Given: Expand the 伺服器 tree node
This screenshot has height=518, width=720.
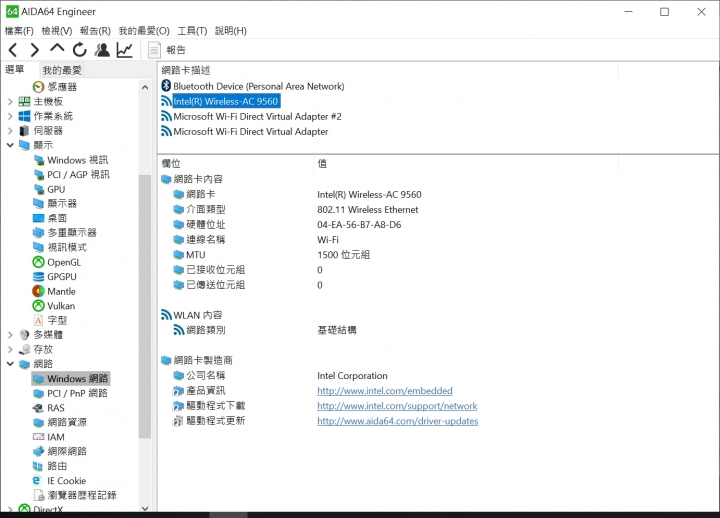Looking at the screenshot, I should (x=10, y=131).
